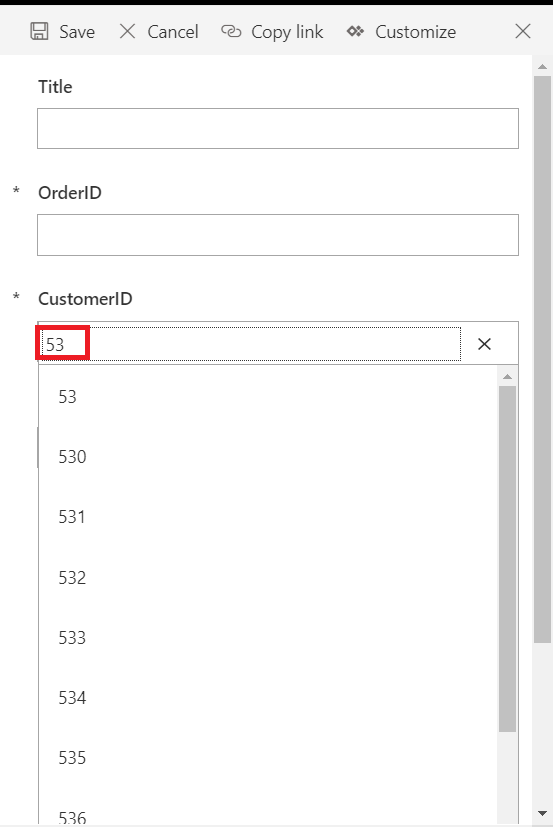Select 535 from the dropdown list
553x827 pixels.
point(268,758)
